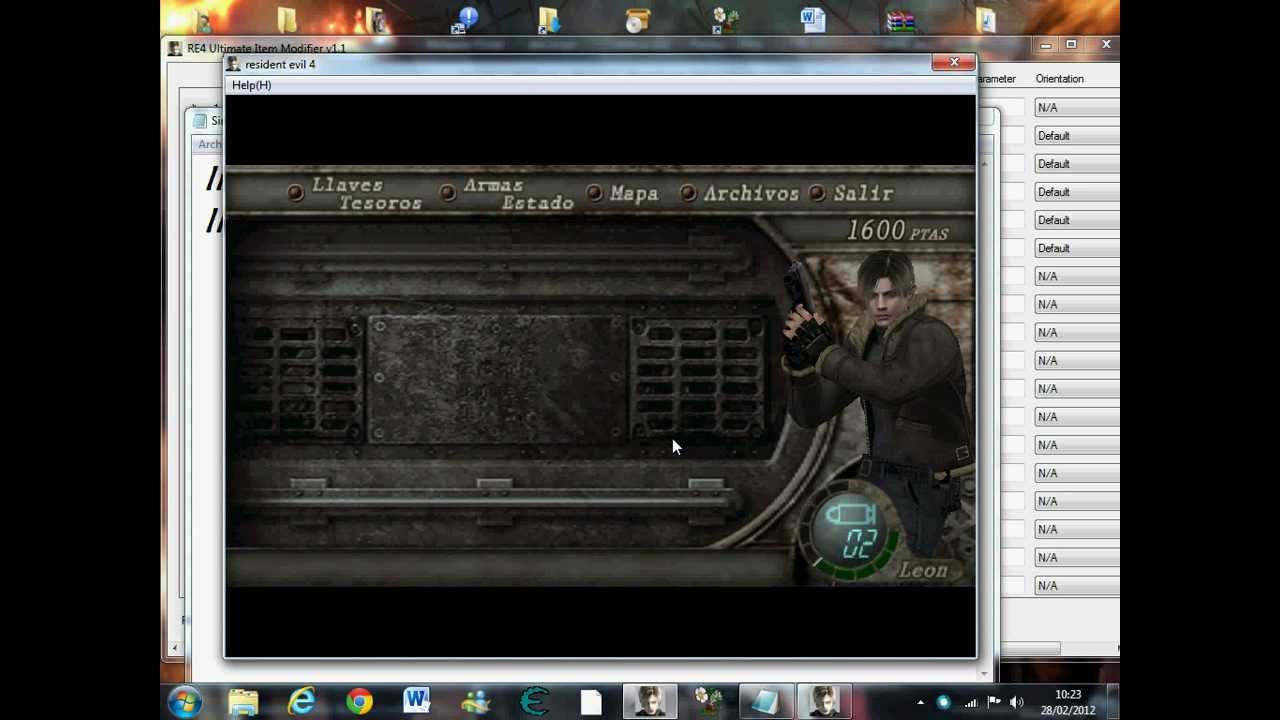Switch to the rightmost Leon taskbar icon

(x=824, y=701)
